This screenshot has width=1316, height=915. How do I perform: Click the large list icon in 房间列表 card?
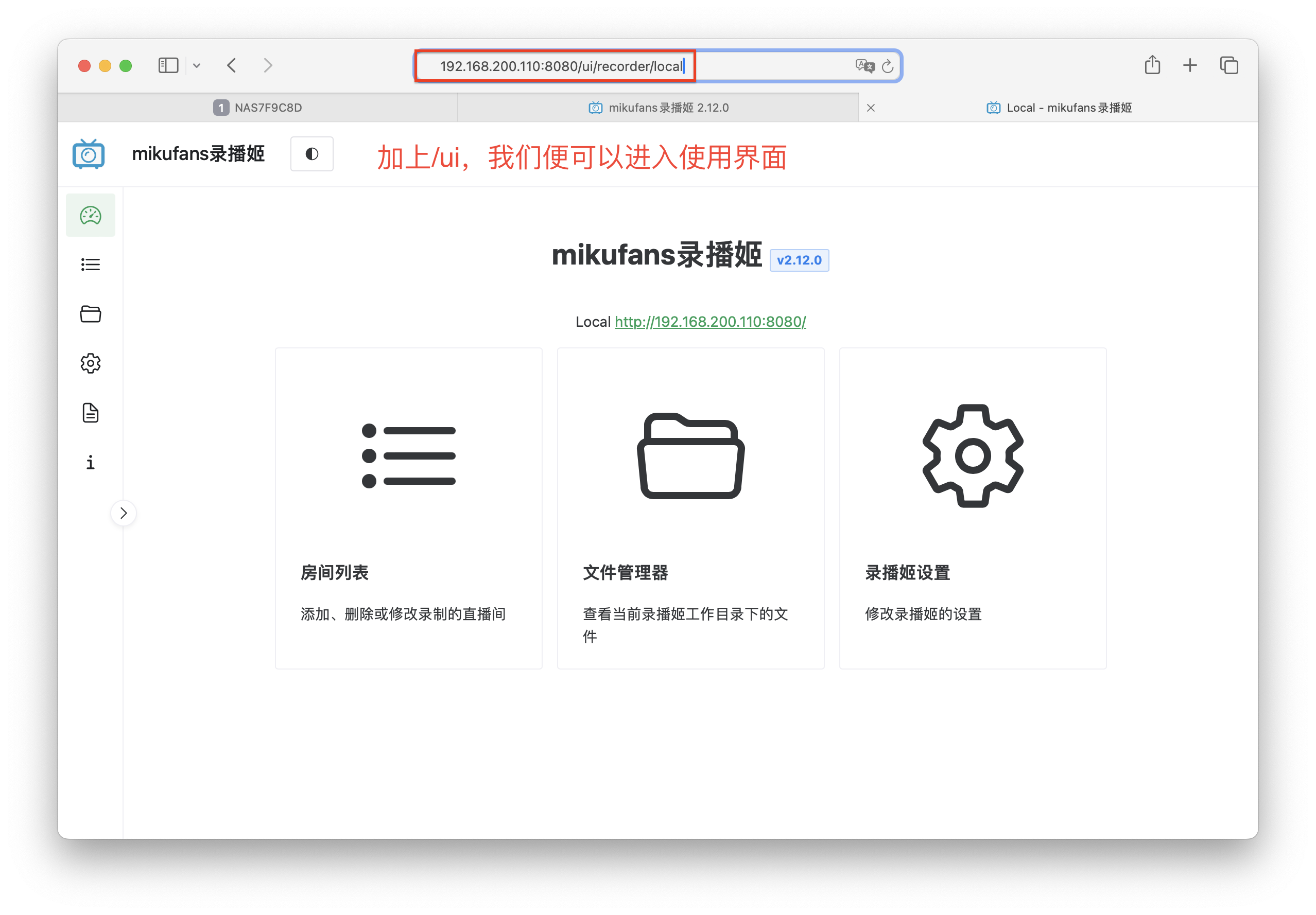409,456
